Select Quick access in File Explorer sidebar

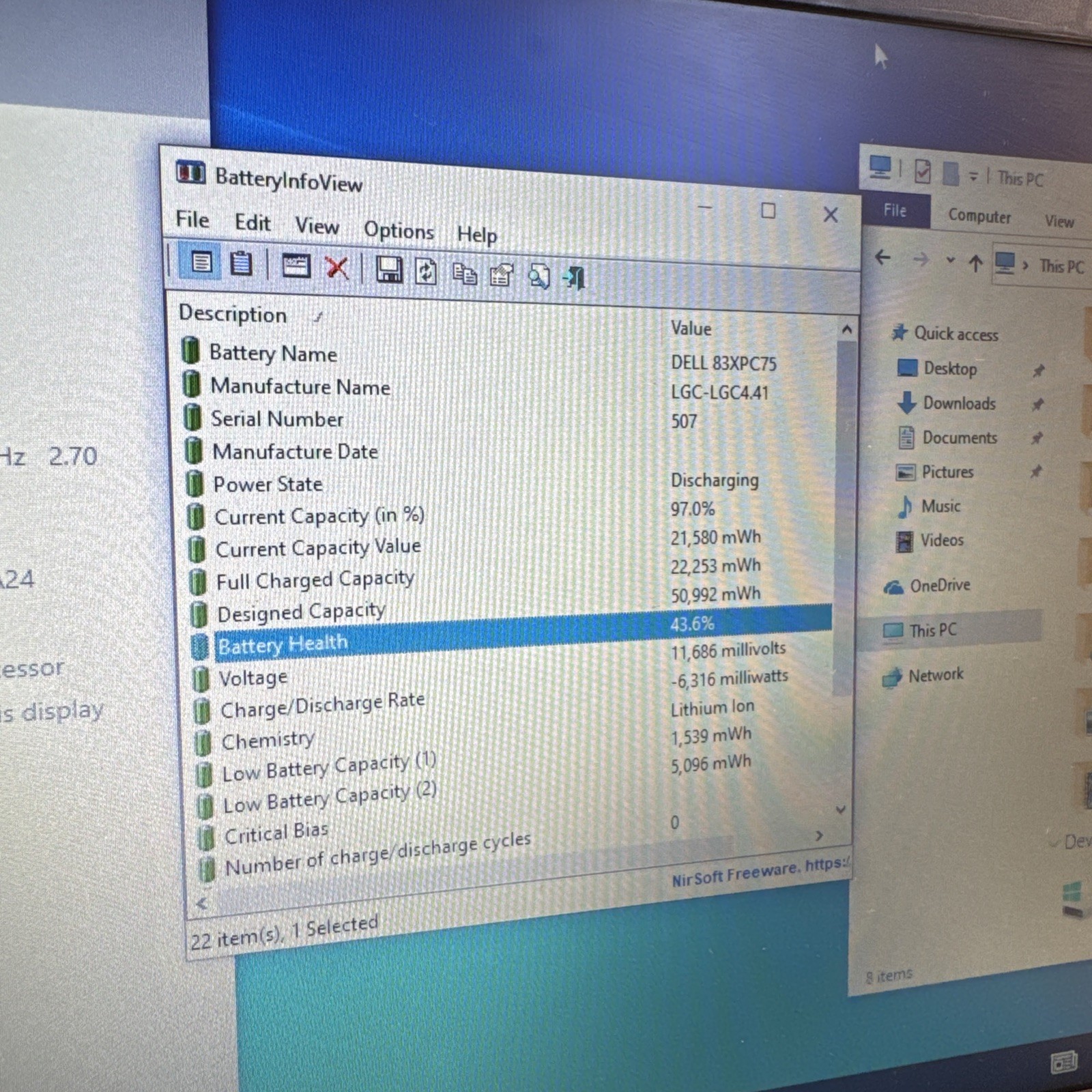coord(947,333)
